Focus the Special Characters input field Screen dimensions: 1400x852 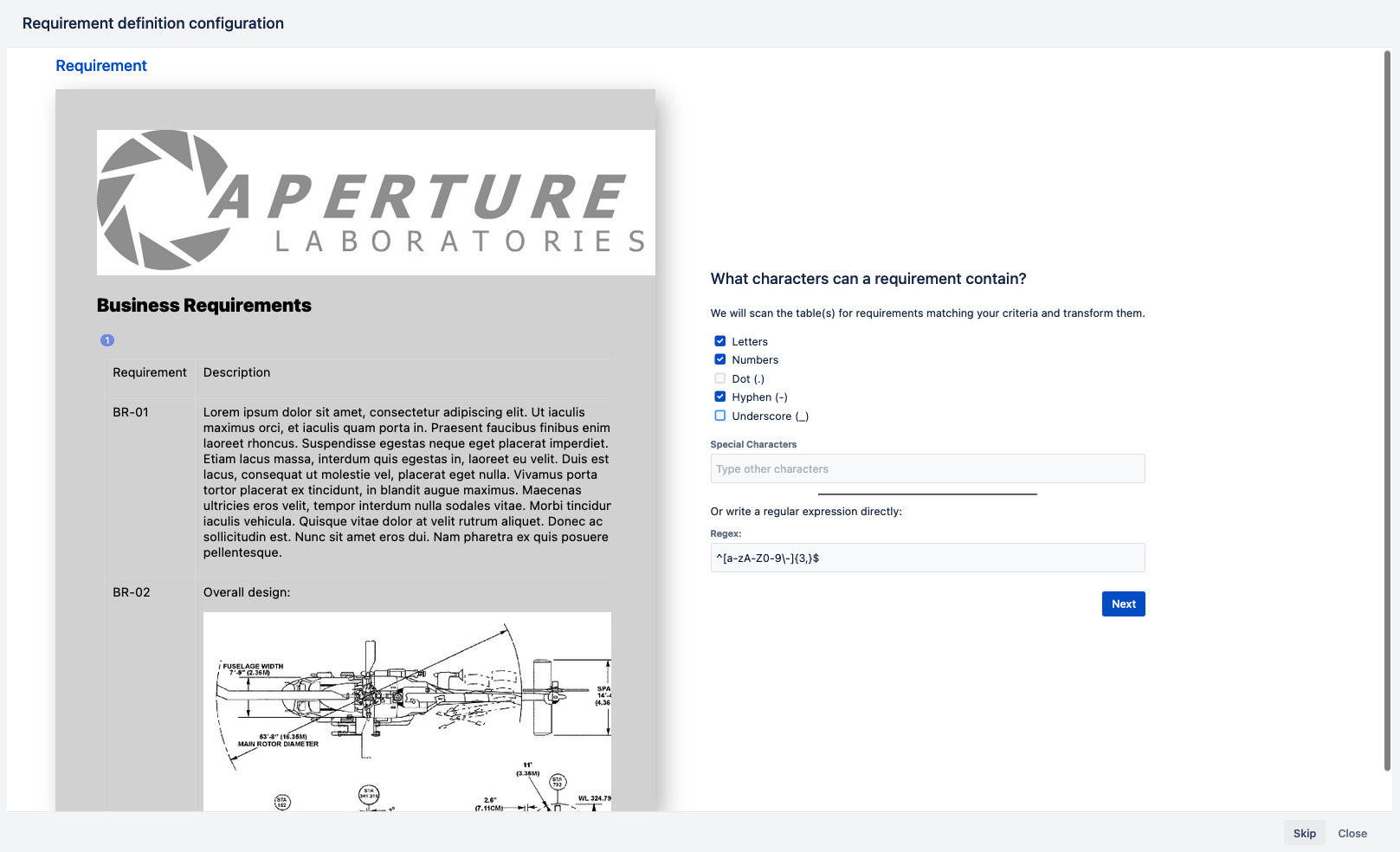(927, 468)
